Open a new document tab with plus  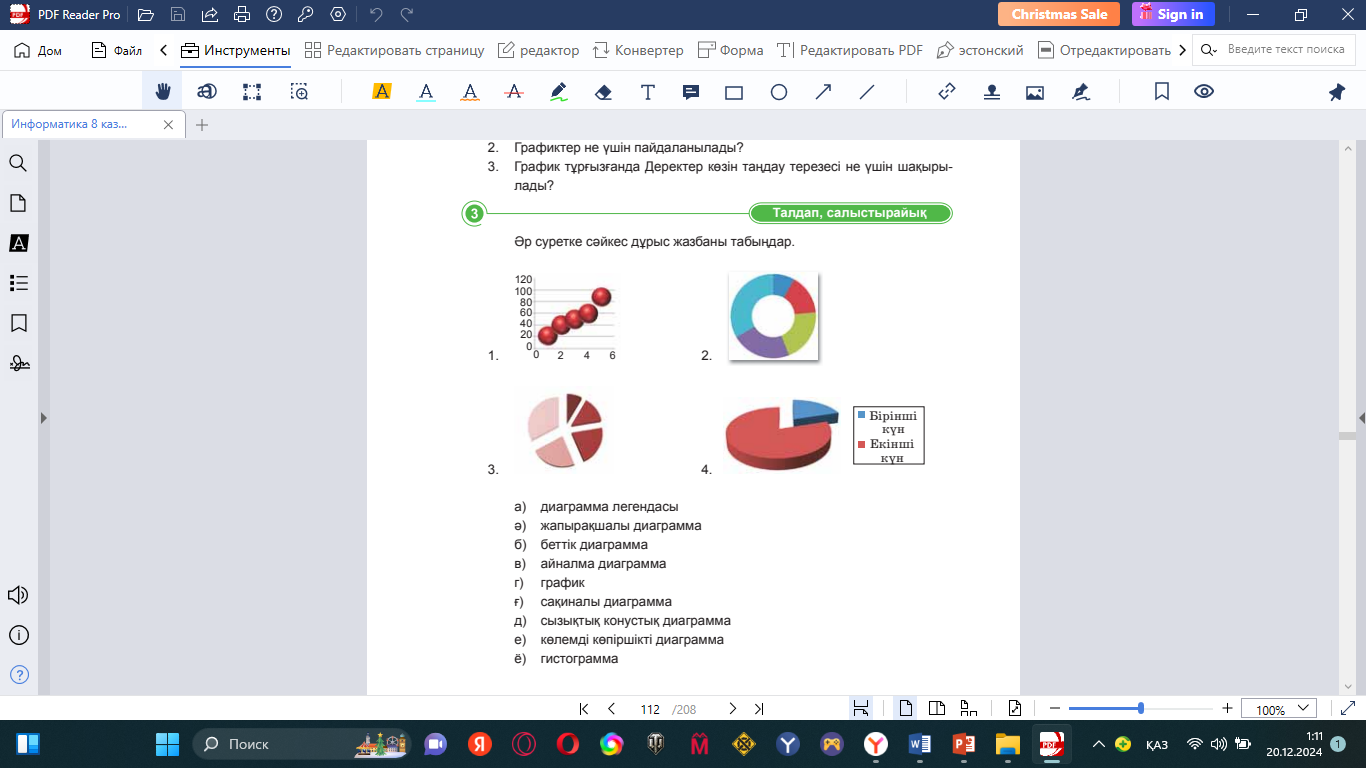[202, 125]
